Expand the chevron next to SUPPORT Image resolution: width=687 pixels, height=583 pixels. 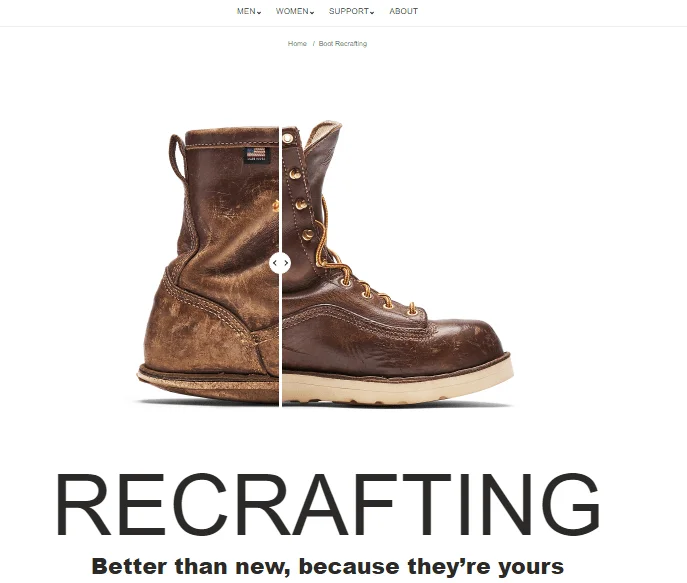tap(372, 13)
